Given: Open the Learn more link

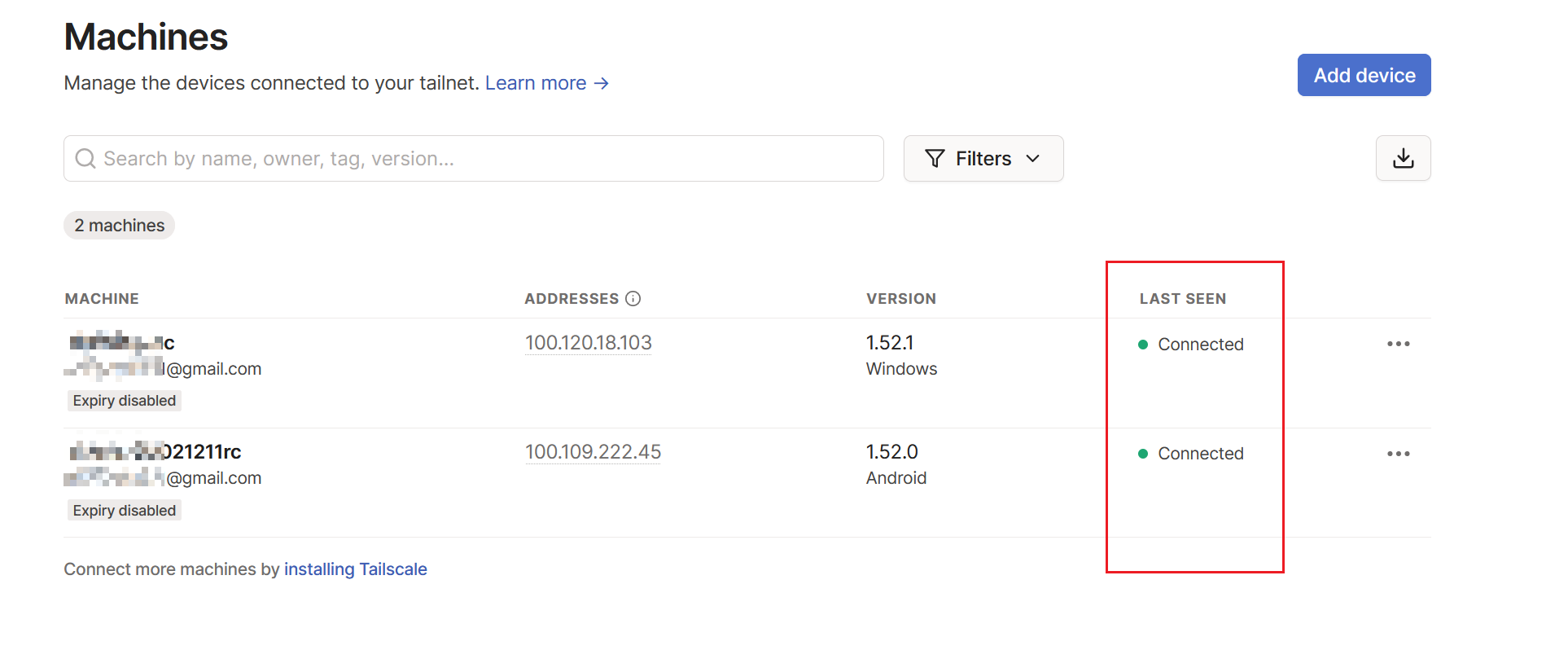Looking at the screenshot, I should (546, 83).
